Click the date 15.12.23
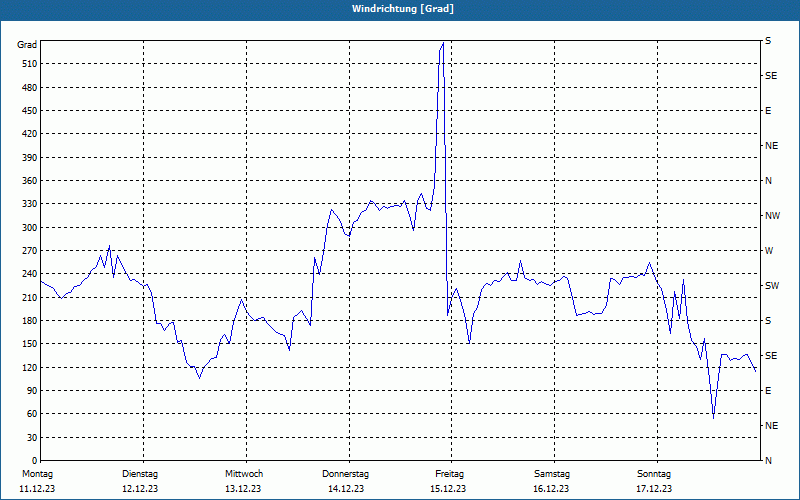The width and height of the screenshot is (800, 500). (448, 489)
